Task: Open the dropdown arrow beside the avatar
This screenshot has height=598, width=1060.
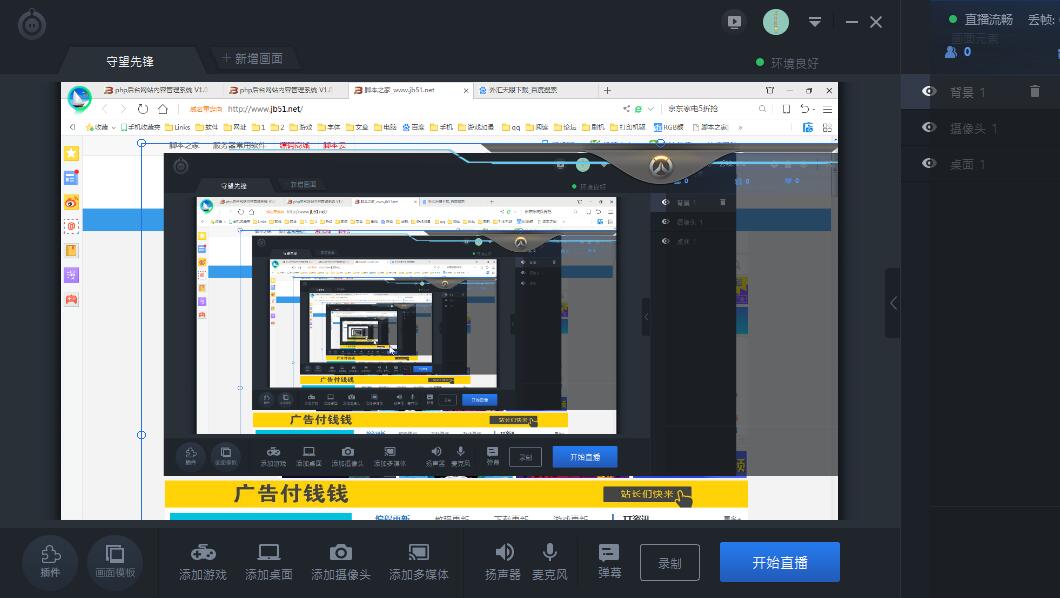Action: click(x=815, y=21)
